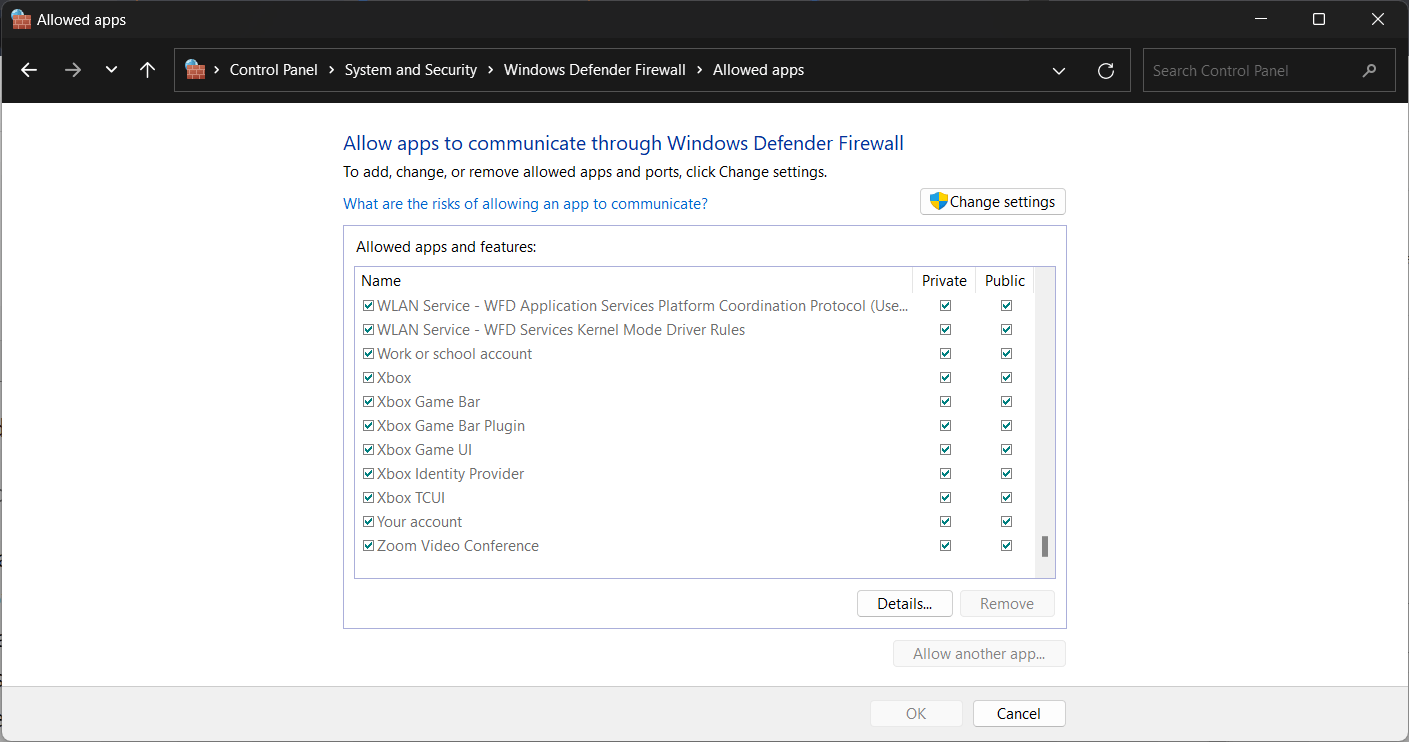Screen dimensions: 1409x742
Task: Toggle Public checkbox for Xbox Game Bar Plugin
Action: coord(1006,426)
